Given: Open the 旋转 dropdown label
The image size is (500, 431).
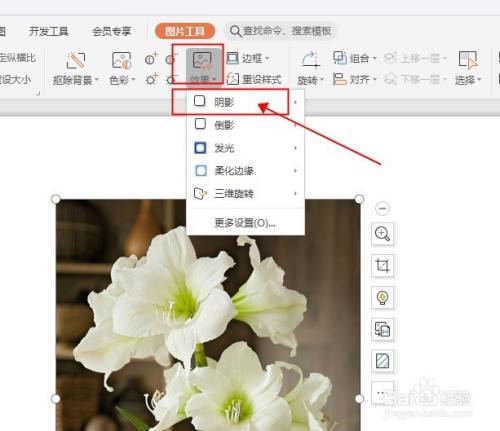Looking at the screenshot, I should (311, 80).
